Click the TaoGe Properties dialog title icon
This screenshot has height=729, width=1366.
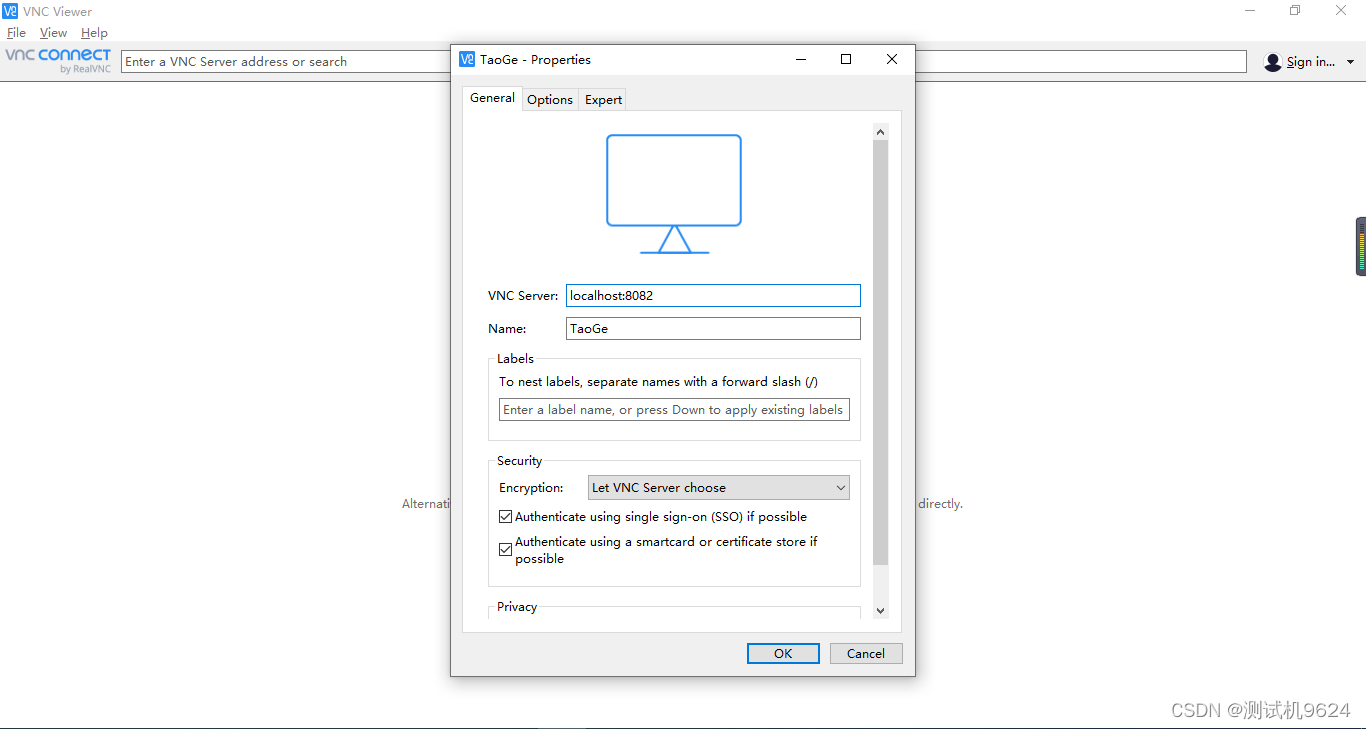tap(467, 59)
